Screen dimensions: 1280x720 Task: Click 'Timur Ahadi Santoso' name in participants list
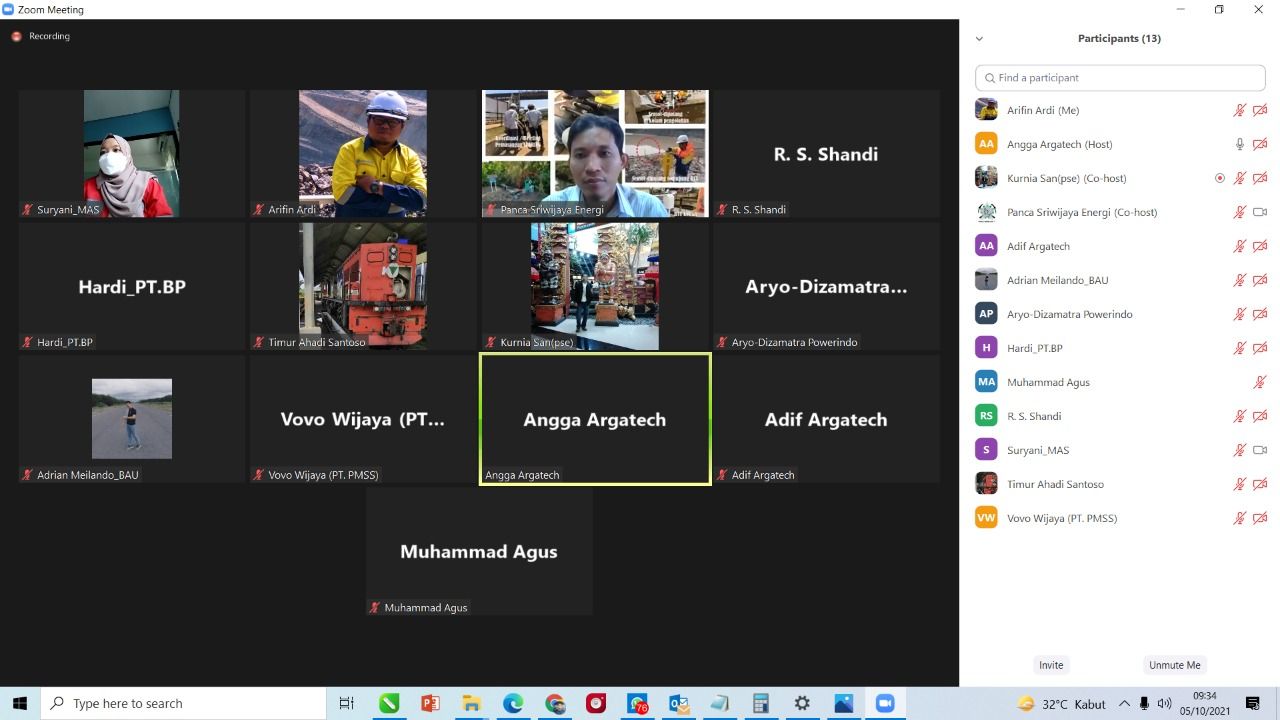1055,484
